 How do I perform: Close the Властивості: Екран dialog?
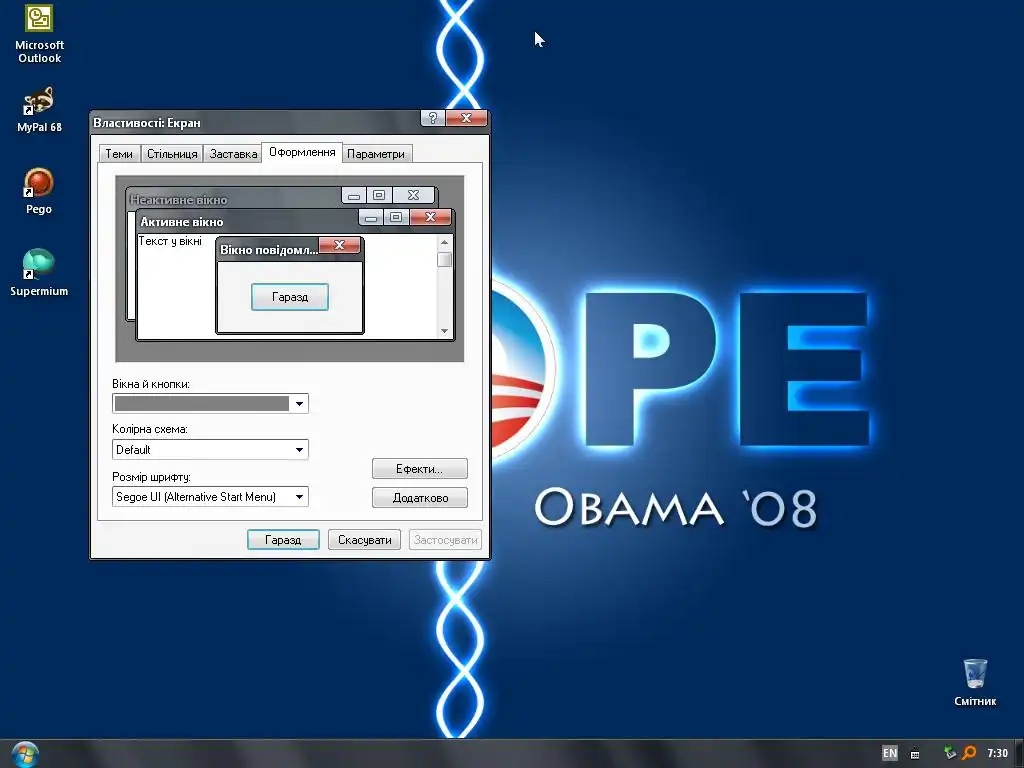point(466,118)
